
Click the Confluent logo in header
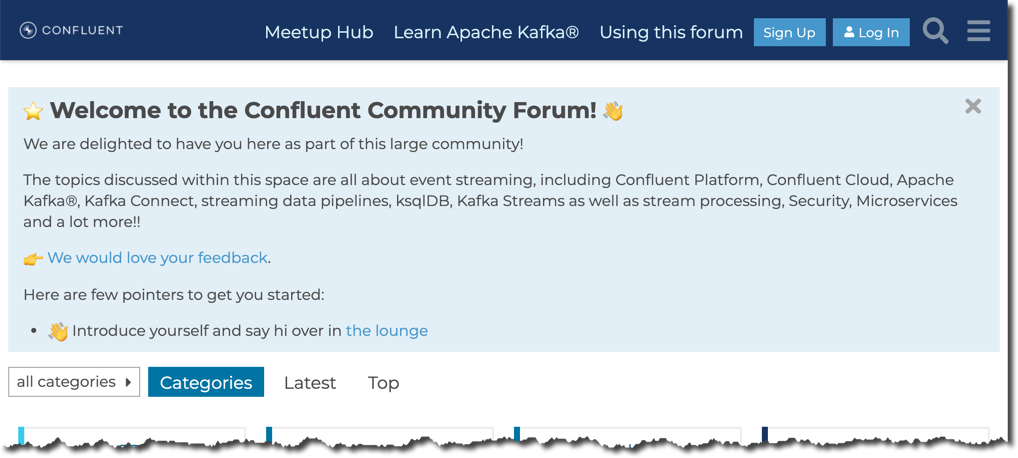click(x=71, y=31)
